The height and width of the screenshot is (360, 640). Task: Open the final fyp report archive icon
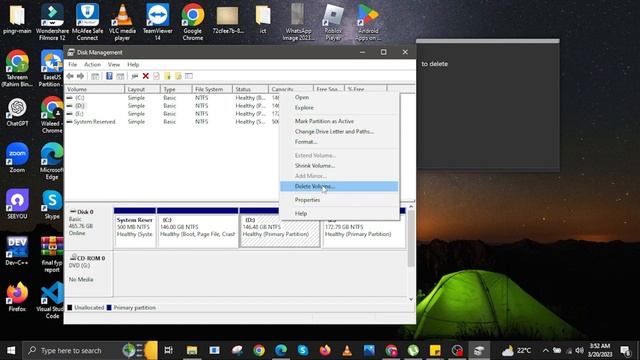52,255
